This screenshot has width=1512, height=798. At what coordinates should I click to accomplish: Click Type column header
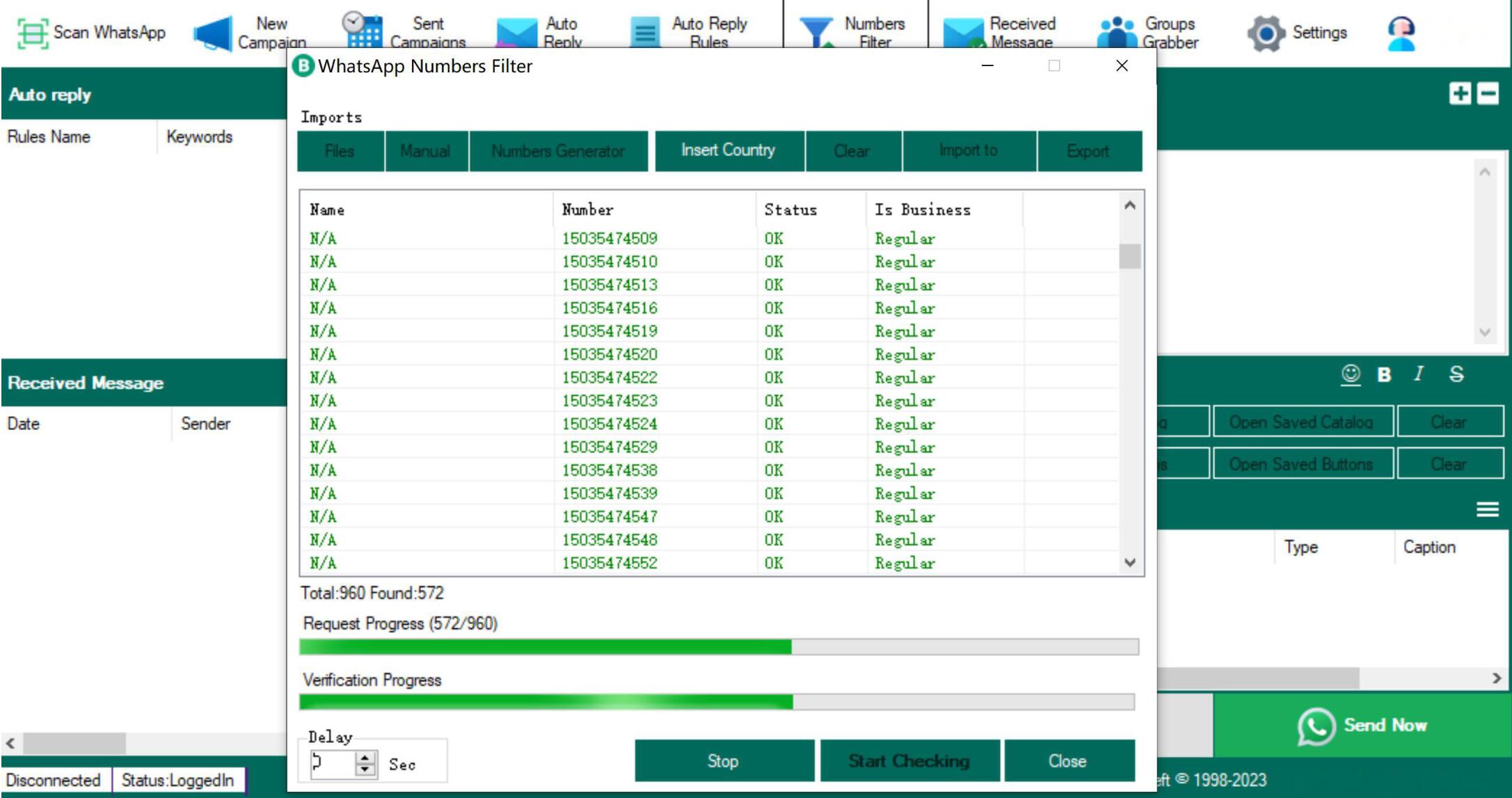[x=1335, y=547]
